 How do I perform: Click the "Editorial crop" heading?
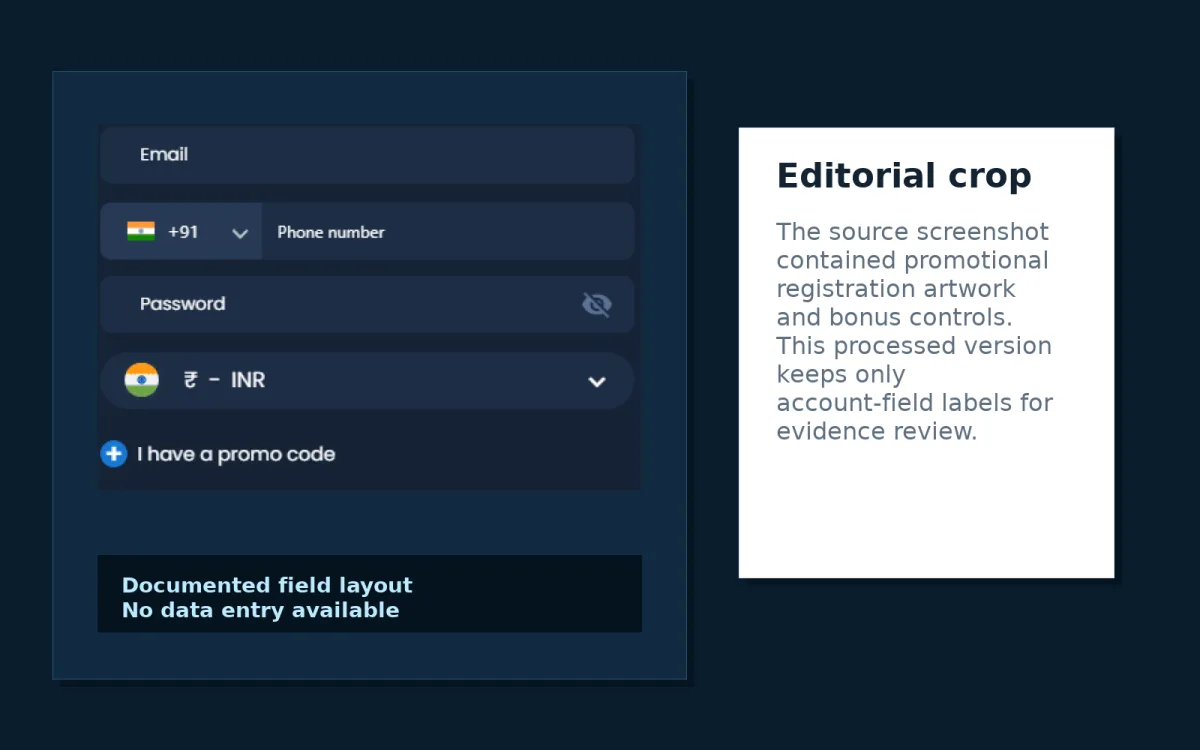click(904, 176)
